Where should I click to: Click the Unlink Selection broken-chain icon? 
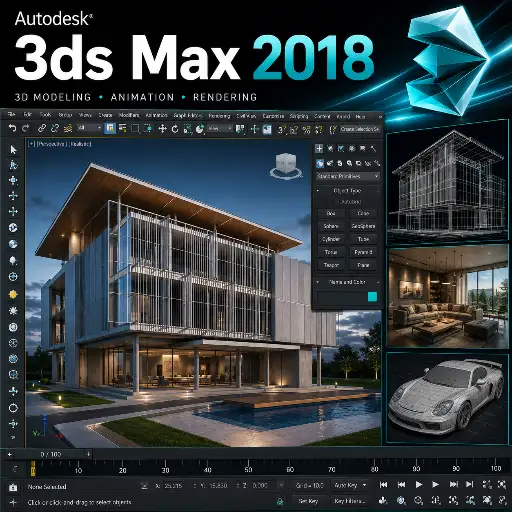[x=55, y=128]
